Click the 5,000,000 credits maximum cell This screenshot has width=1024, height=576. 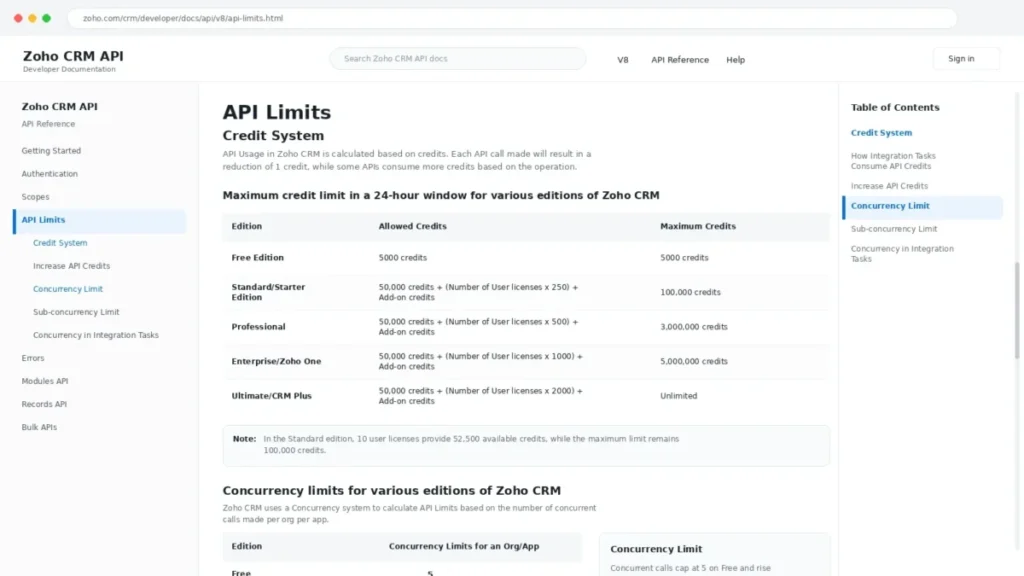[694, 362]
